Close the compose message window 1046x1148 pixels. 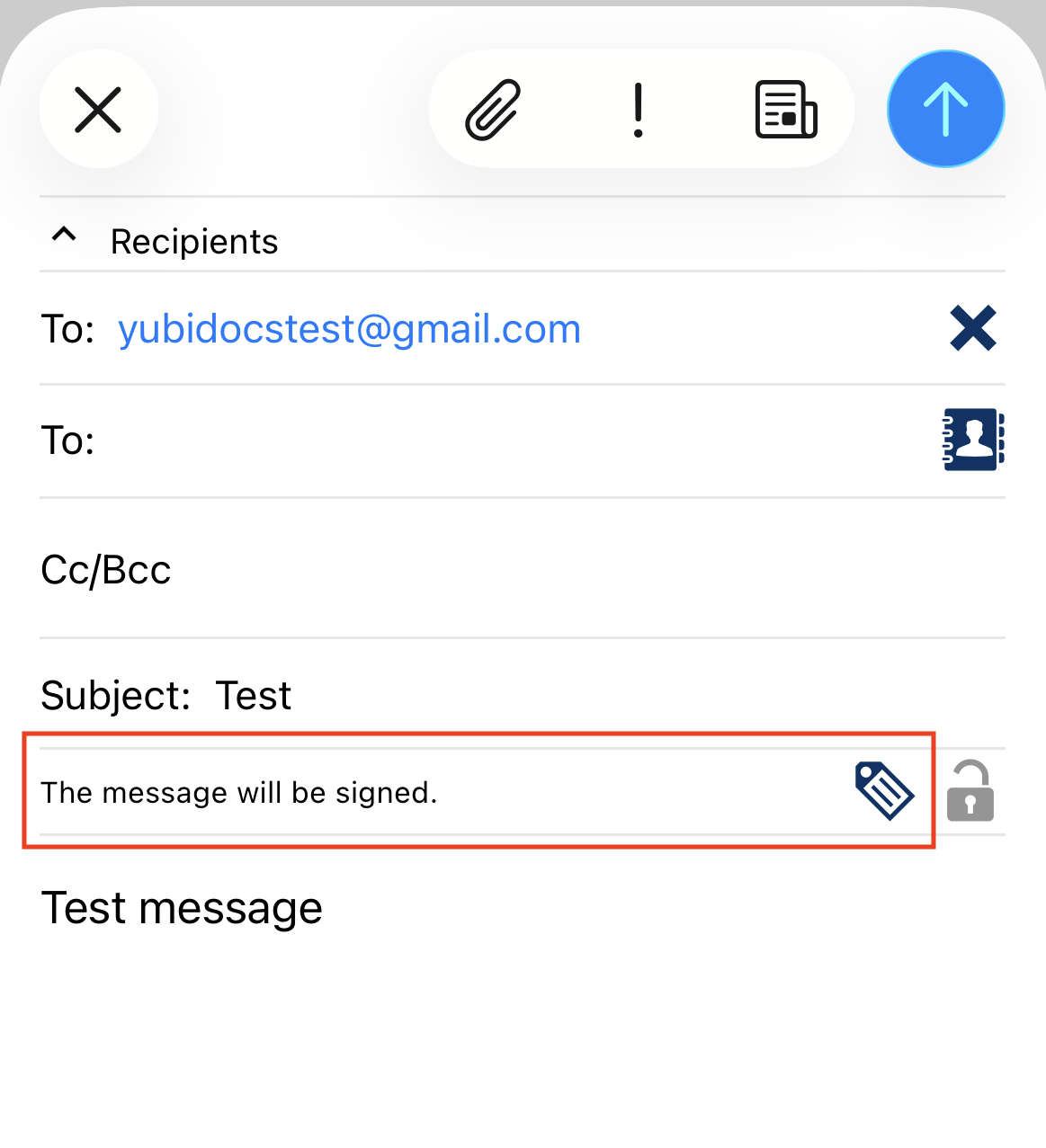[x=98, y=110]
